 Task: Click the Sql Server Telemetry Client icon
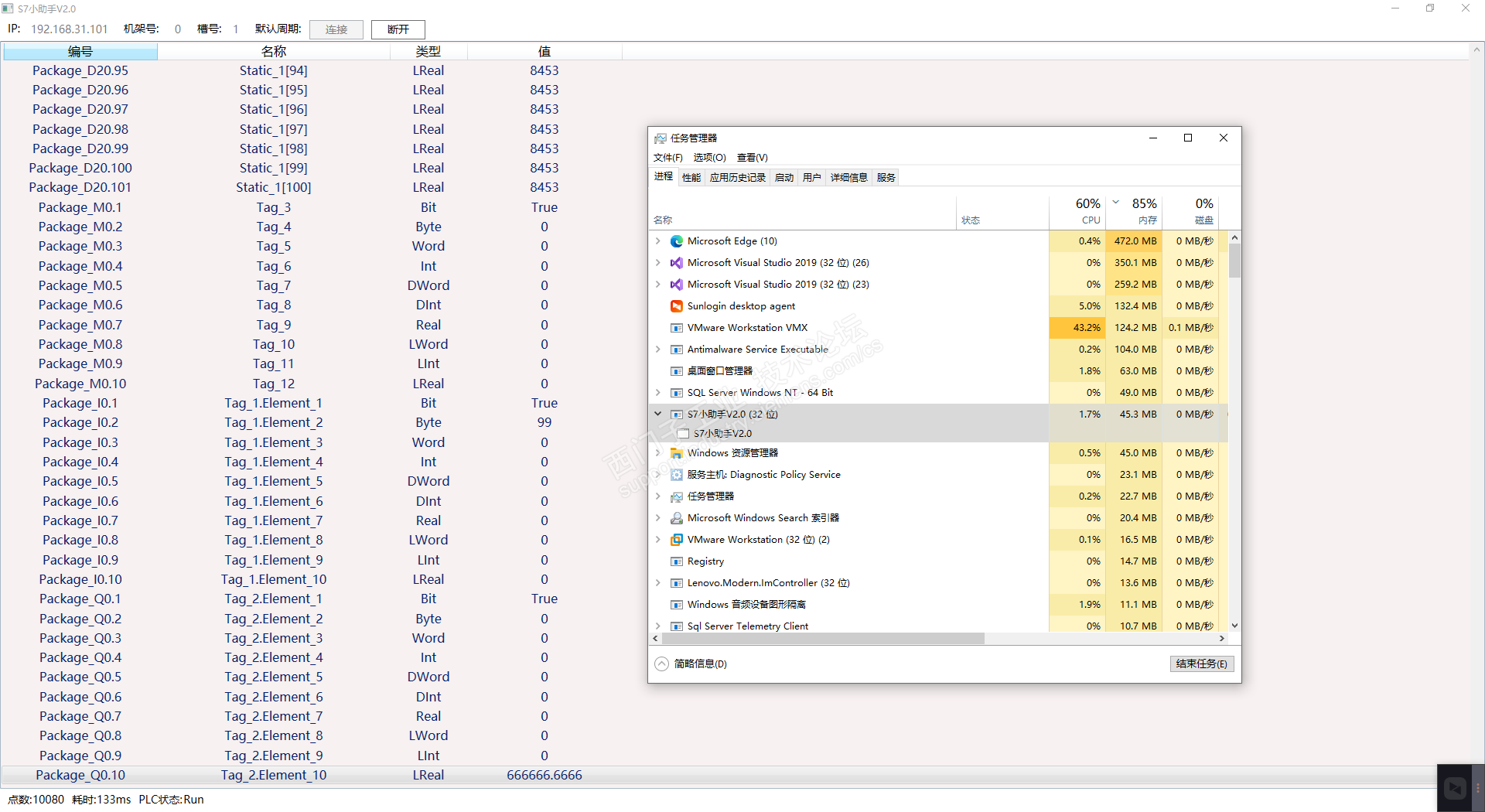(x=677, y=626)
